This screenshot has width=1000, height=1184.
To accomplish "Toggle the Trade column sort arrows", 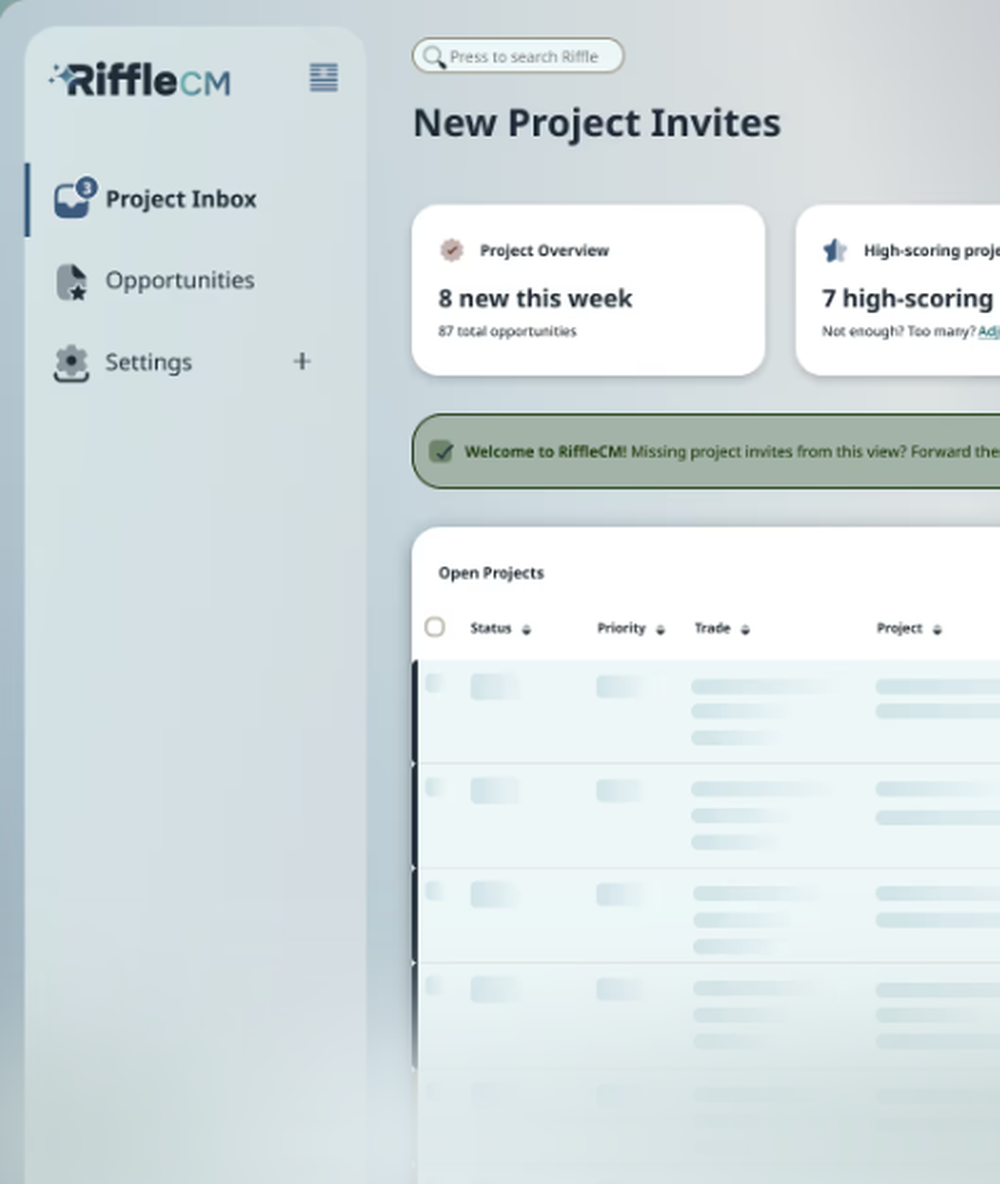I will pos(745,630).
